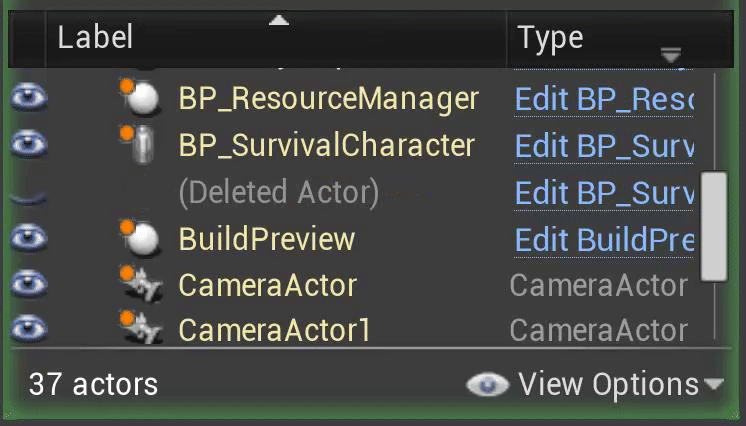The image size is (746, 426).
Task: Toggle visibility of CameraActor
Action: pos(28,286)
